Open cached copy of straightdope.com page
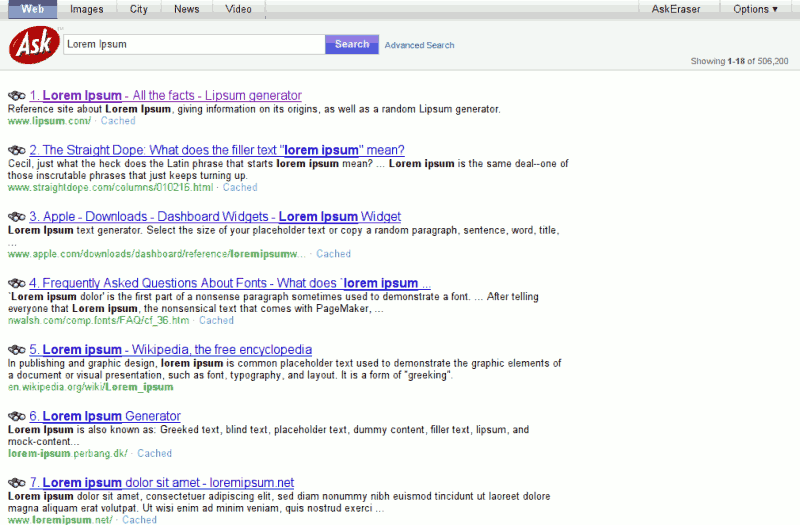800x525 pixels. pyautogui.click(x=240, y=187)
